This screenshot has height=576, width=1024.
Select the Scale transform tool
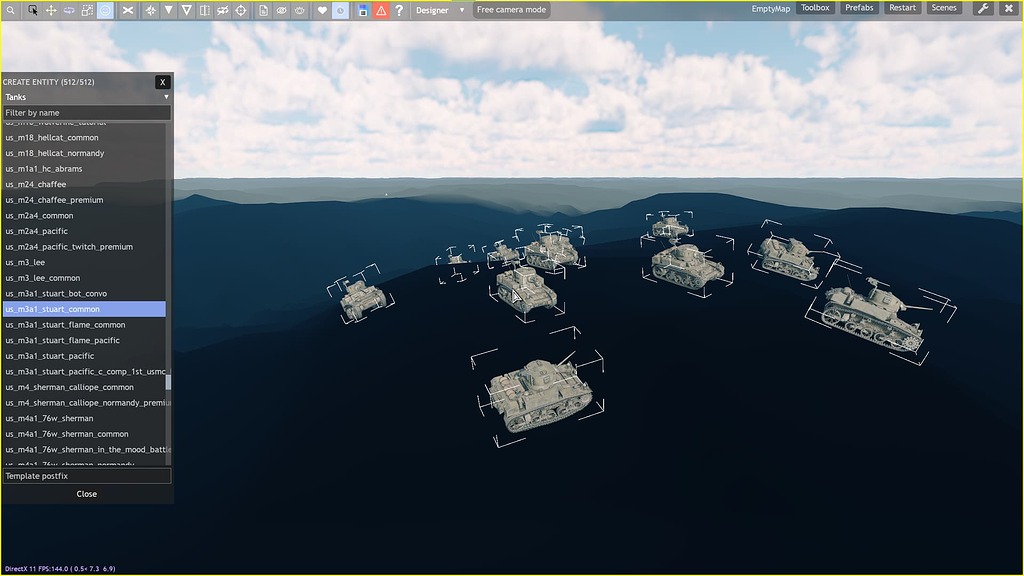point(85,9)
